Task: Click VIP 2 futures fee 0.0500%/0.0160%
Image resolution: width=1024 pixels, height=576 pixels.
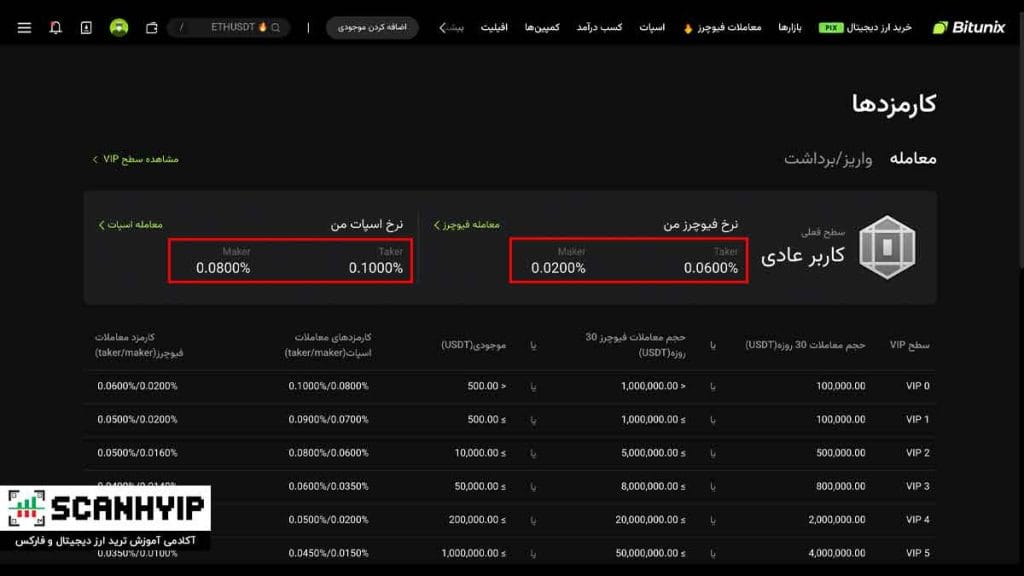Action: [x=137, y=453]
